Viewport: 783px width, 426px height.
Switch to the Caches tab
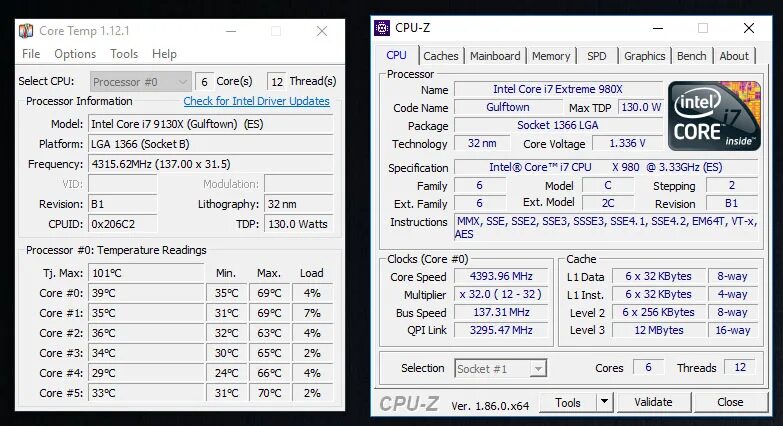440,56
